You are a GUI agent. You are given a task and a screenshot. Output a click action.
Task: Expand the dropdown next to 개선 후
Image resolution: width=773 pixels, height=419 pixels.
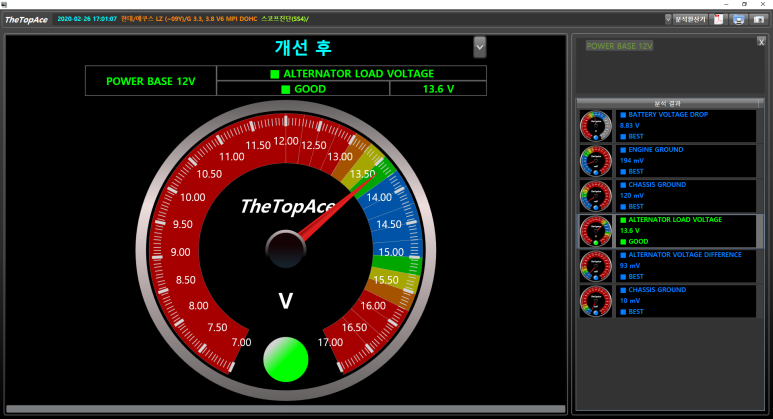click(x=479, y=47)
